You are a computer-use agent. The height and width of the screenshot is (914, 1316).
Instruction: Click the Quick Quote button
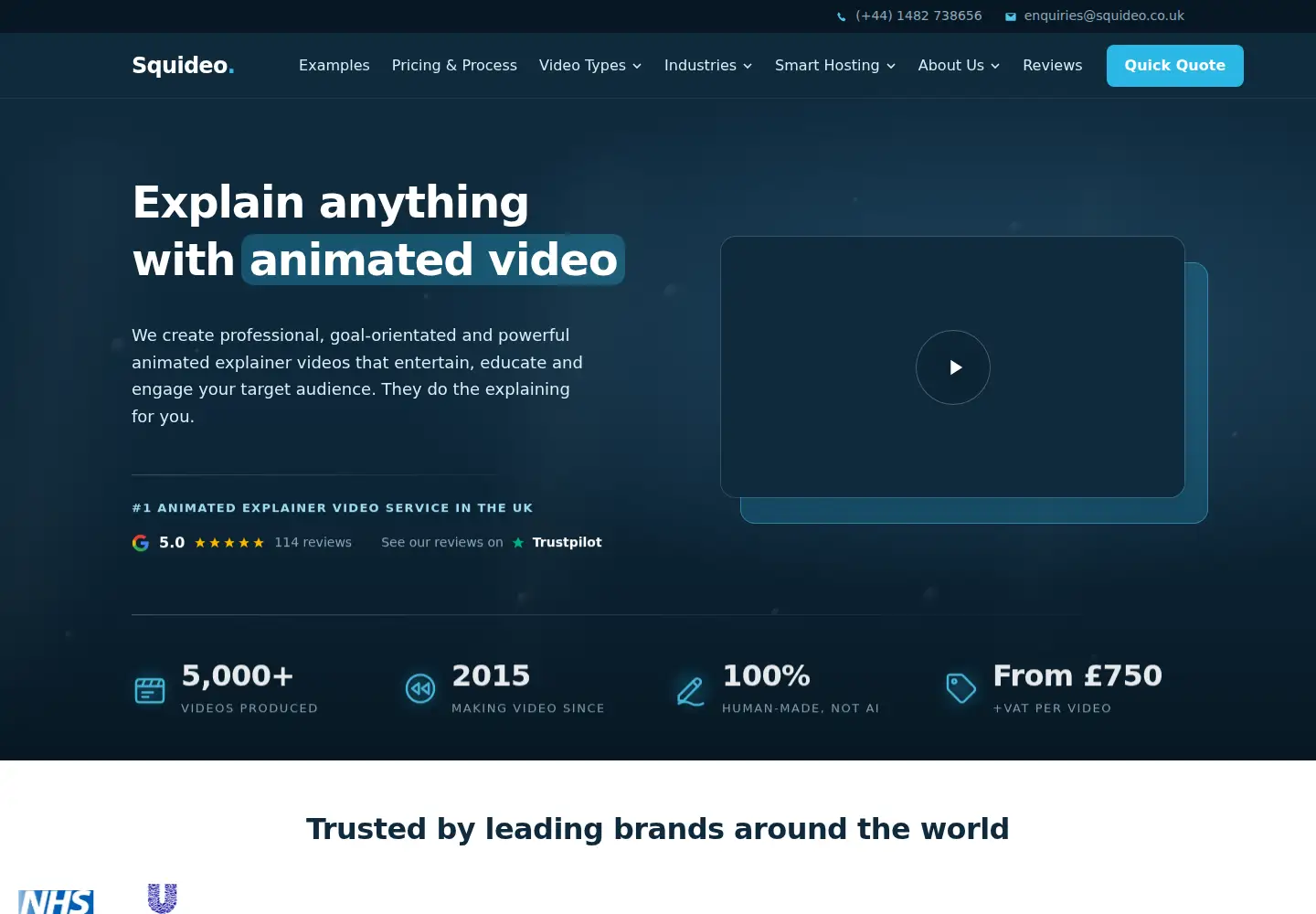[x=1175, y=66]
